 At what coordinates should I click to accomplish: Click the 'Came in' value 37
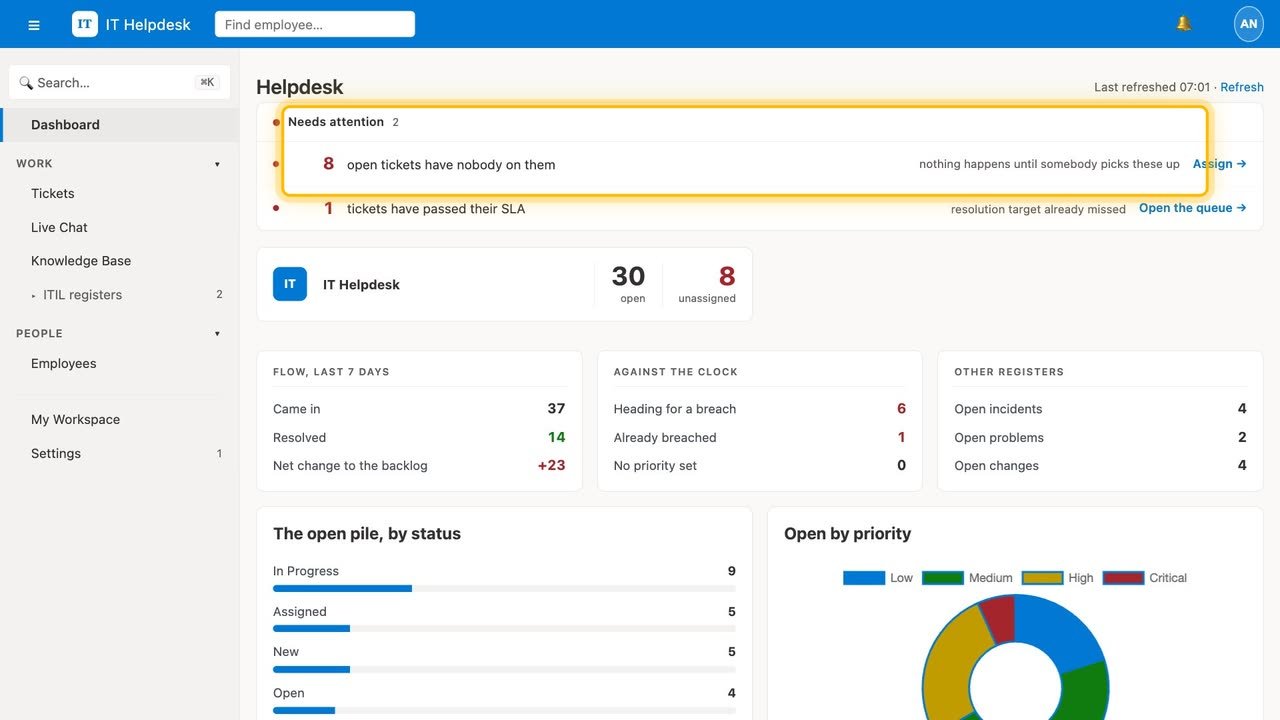click(556, 409)
